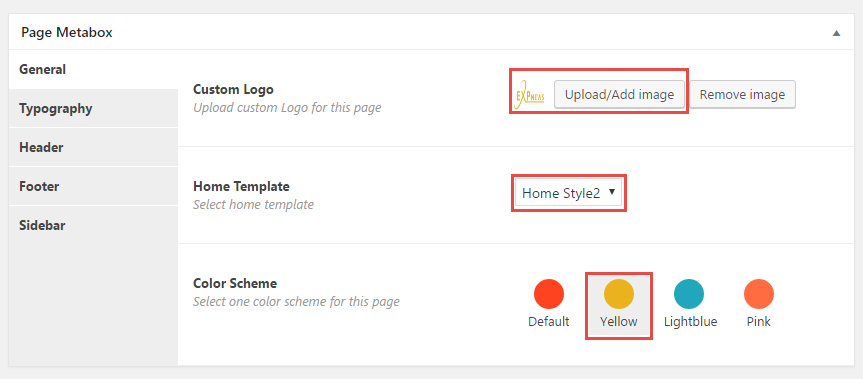
Task: Select the teal Lightblue color circle
Action: coord(689,294)
